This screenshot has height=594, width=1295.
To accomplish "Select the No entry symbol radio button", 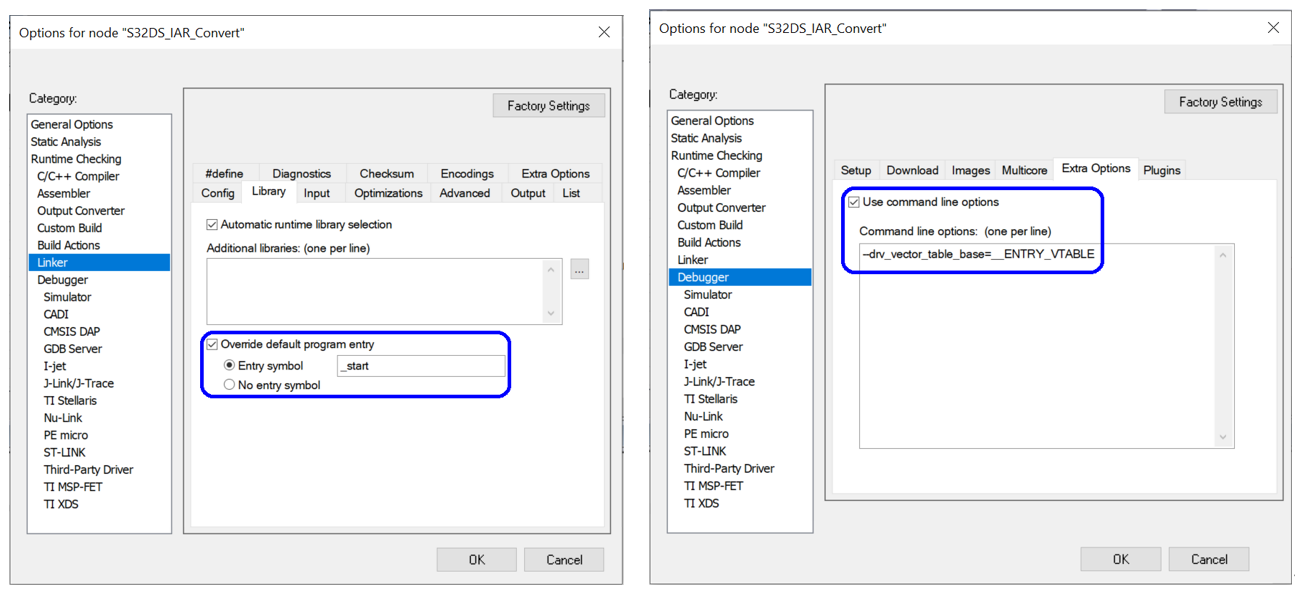I will click(x=229, y=385).
